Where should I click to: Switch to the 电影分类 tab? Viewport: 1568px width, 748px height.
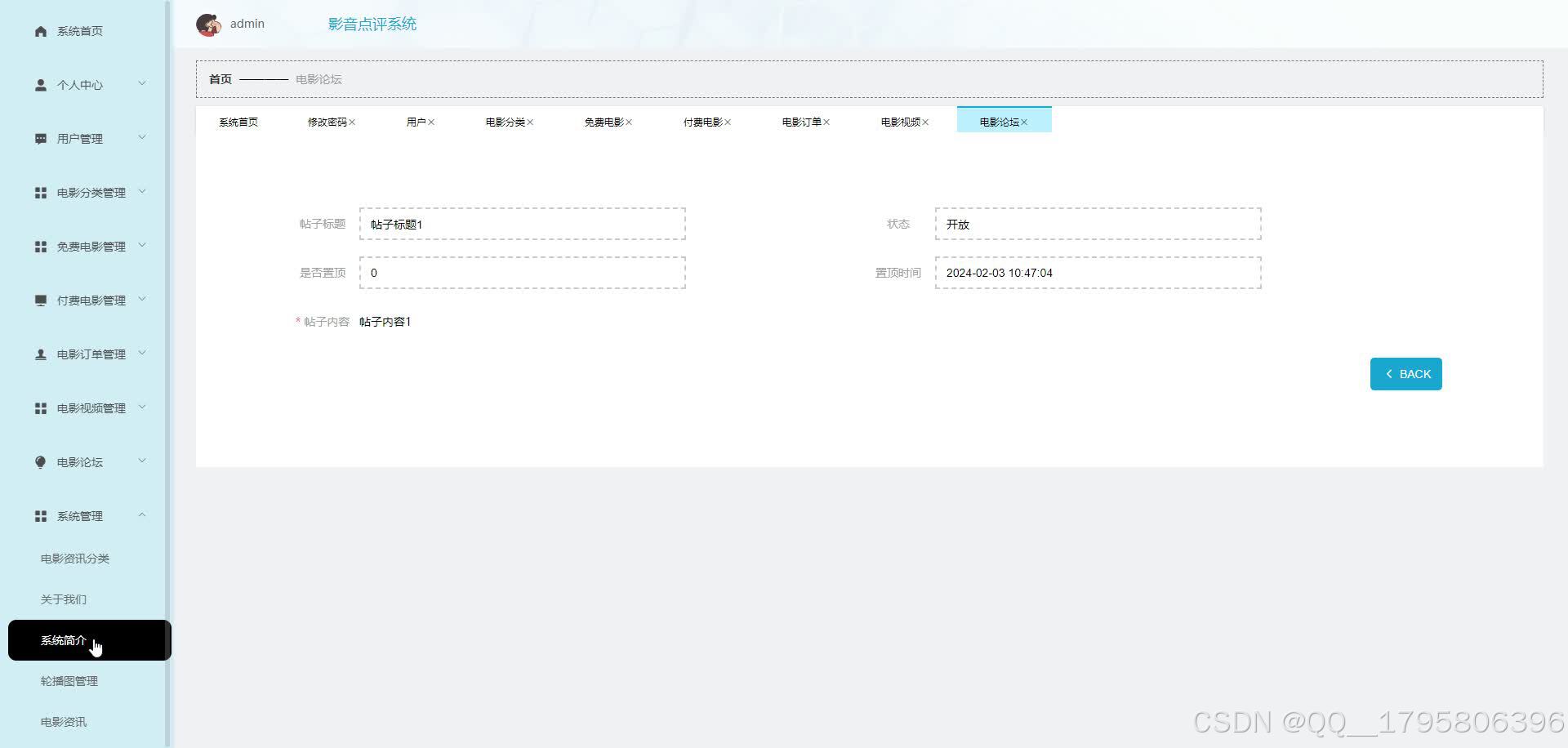pyautogui.click(x=505, y=122)
